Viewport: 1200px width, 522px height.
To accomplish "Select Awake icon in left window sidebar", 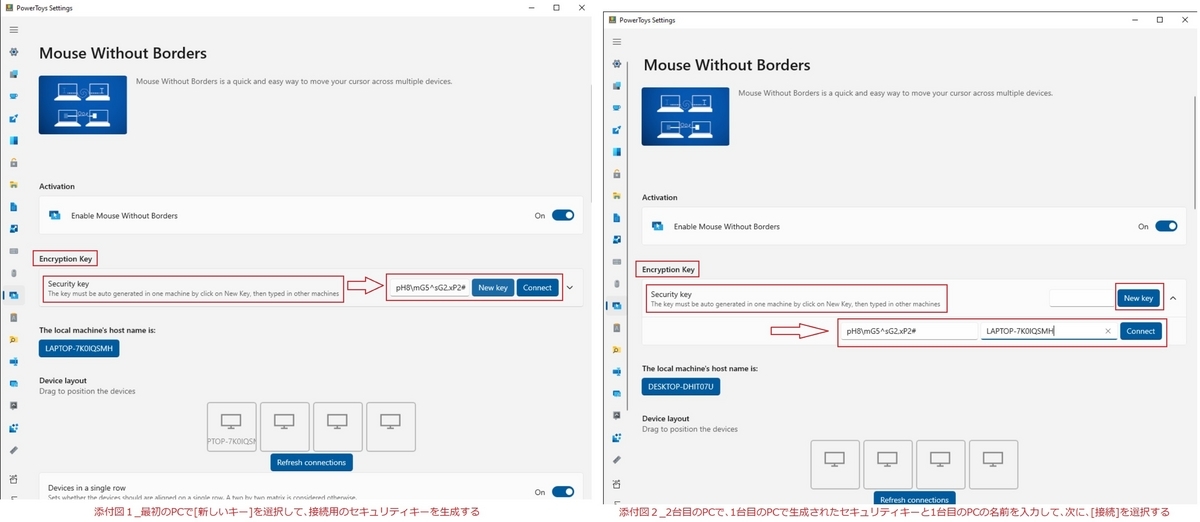I will (x=13, y=96).
